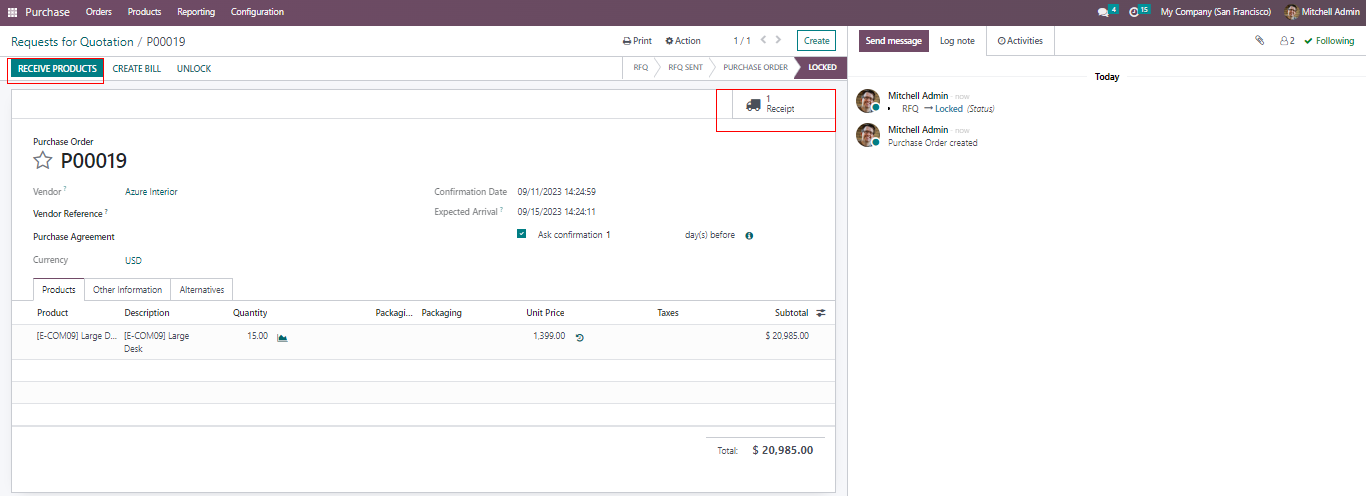Switch to the Products tab
Screen dimensions: 1366x496
(x=59, y=290)
